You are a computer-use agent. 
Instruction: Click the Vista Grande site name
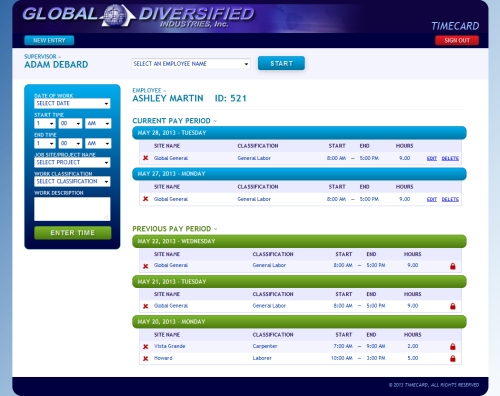coord(169,346)
